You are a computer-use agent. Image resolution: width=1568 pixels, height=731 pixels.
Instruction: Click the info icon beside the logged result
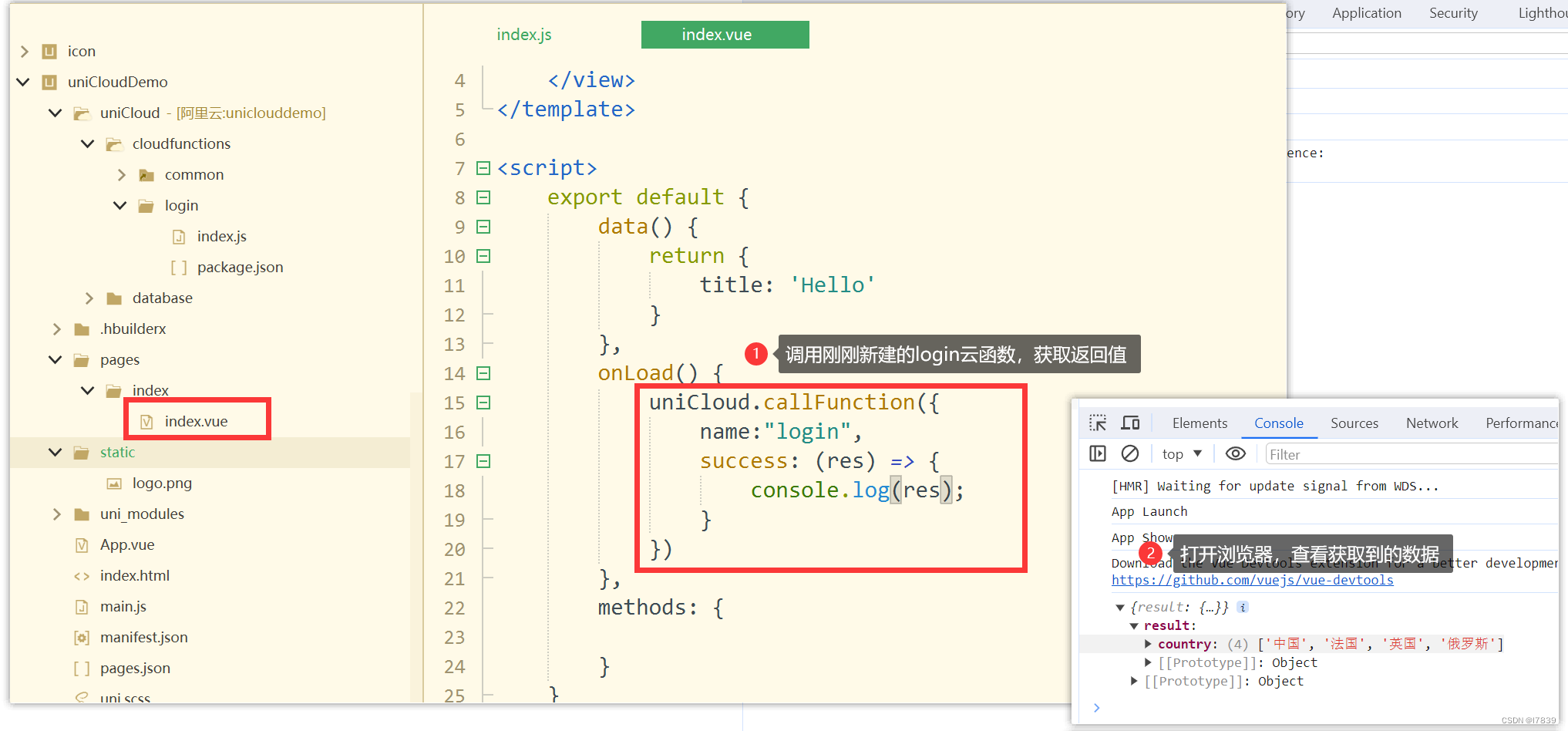click(1242, 607)
